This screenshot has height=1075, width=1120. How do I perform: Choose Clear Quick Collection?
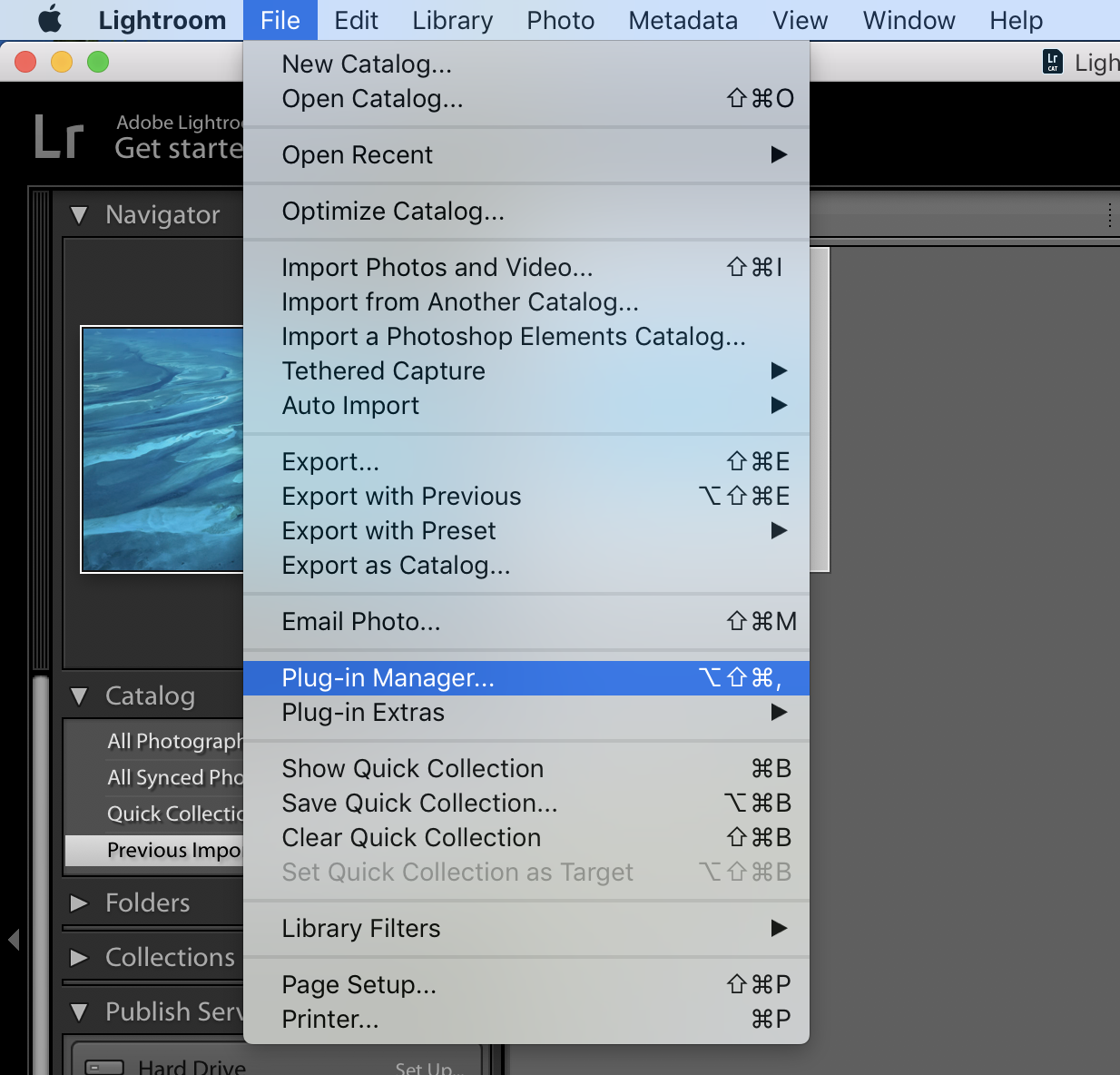[526, 838]
